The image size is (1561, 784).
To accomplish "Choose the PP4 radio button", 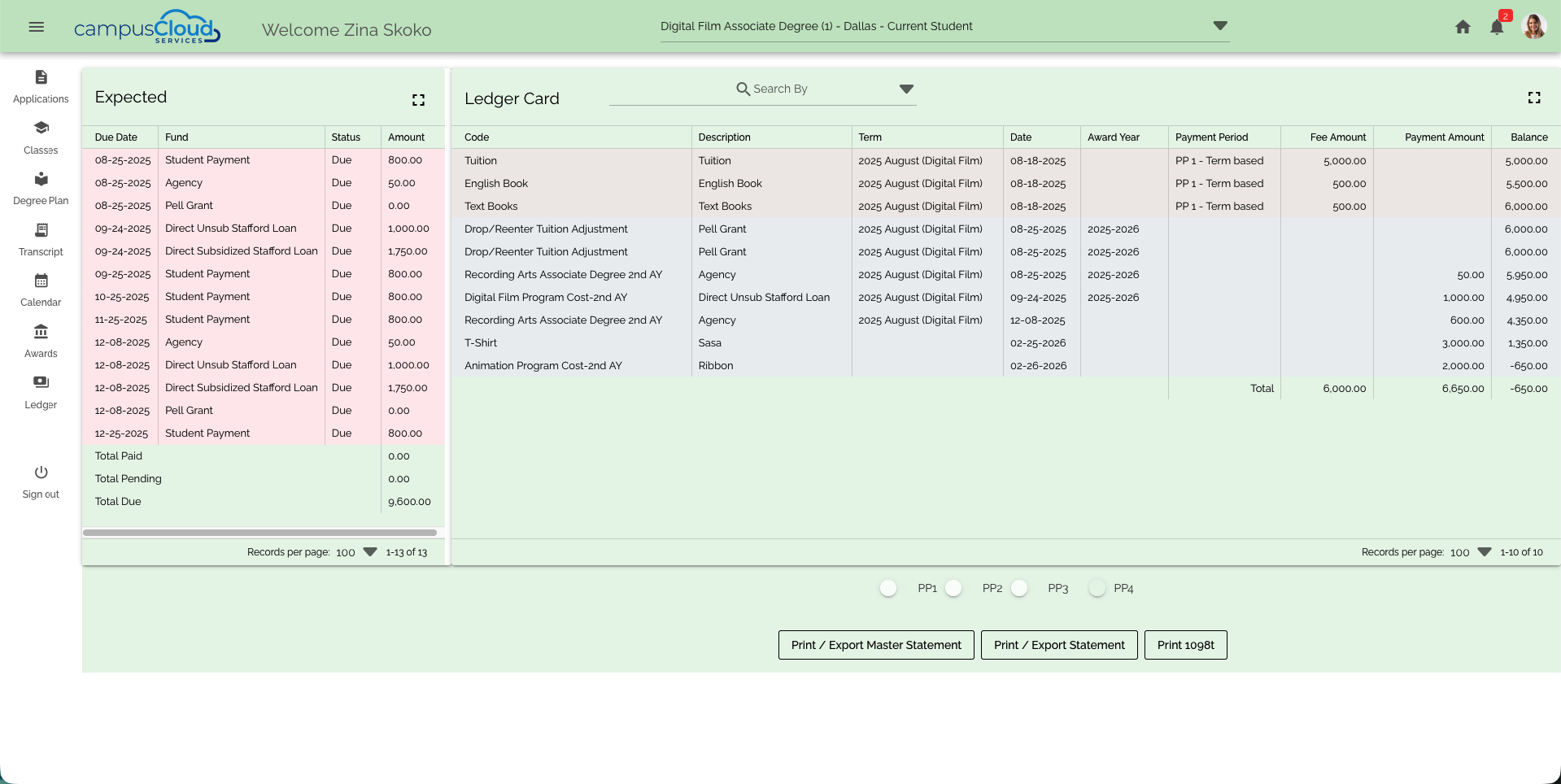I will (x=1097, y=587).
